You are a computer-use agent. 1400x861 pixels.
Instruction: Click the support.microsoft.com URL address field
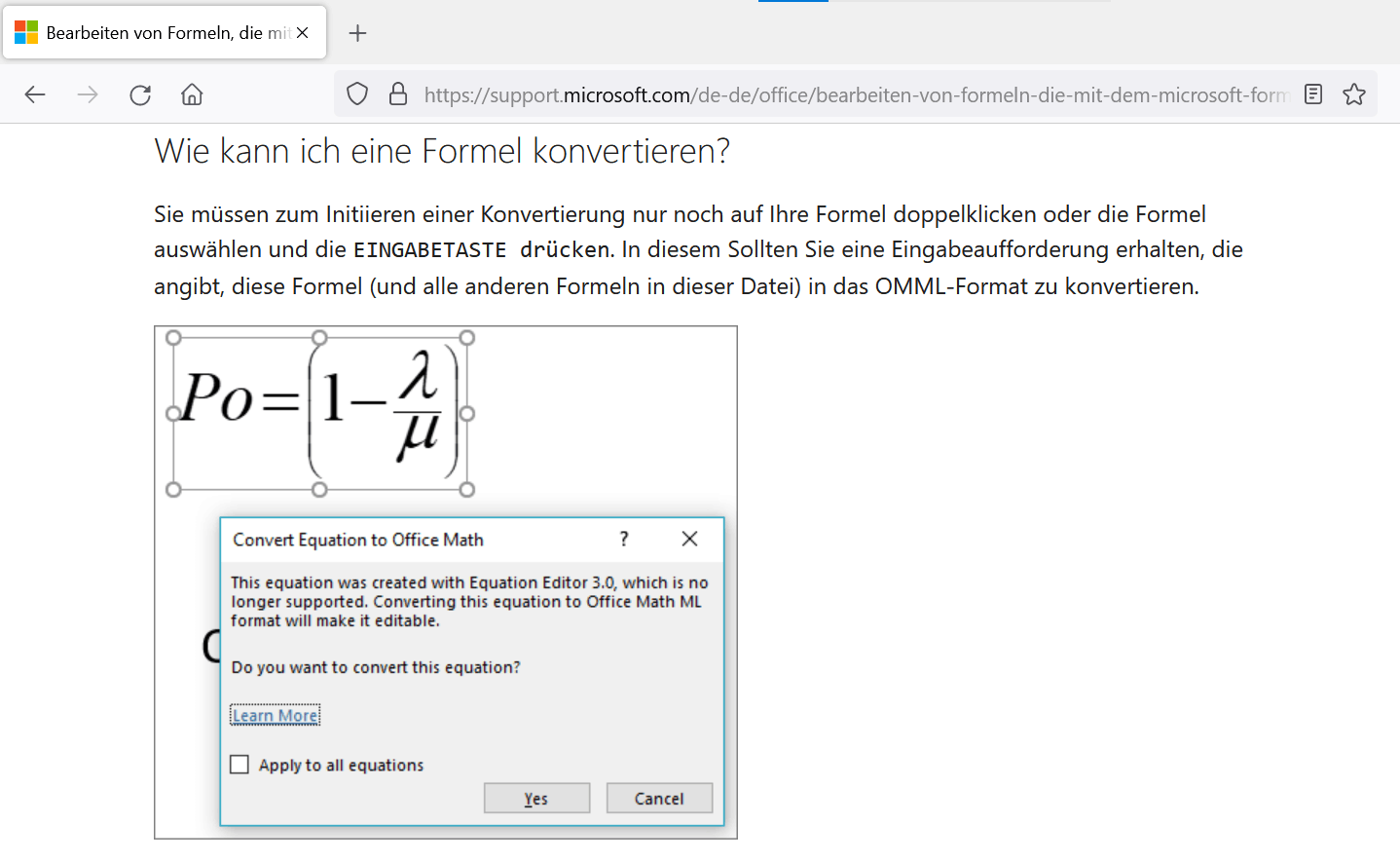click(x=857, y=94)
